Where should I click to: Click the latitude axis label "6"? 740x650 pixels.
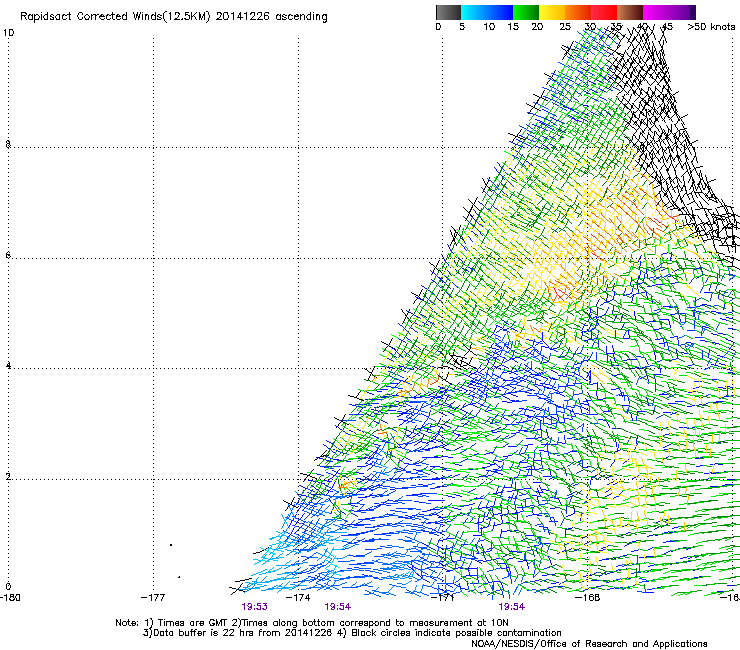pos(8,255)
